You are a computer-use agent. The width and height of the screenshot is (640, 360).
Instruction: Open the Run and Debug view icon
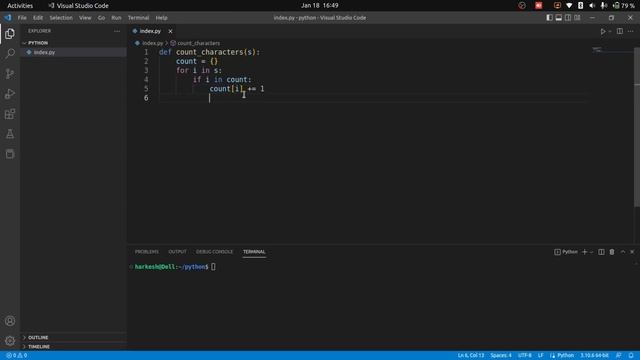[10, 93]
